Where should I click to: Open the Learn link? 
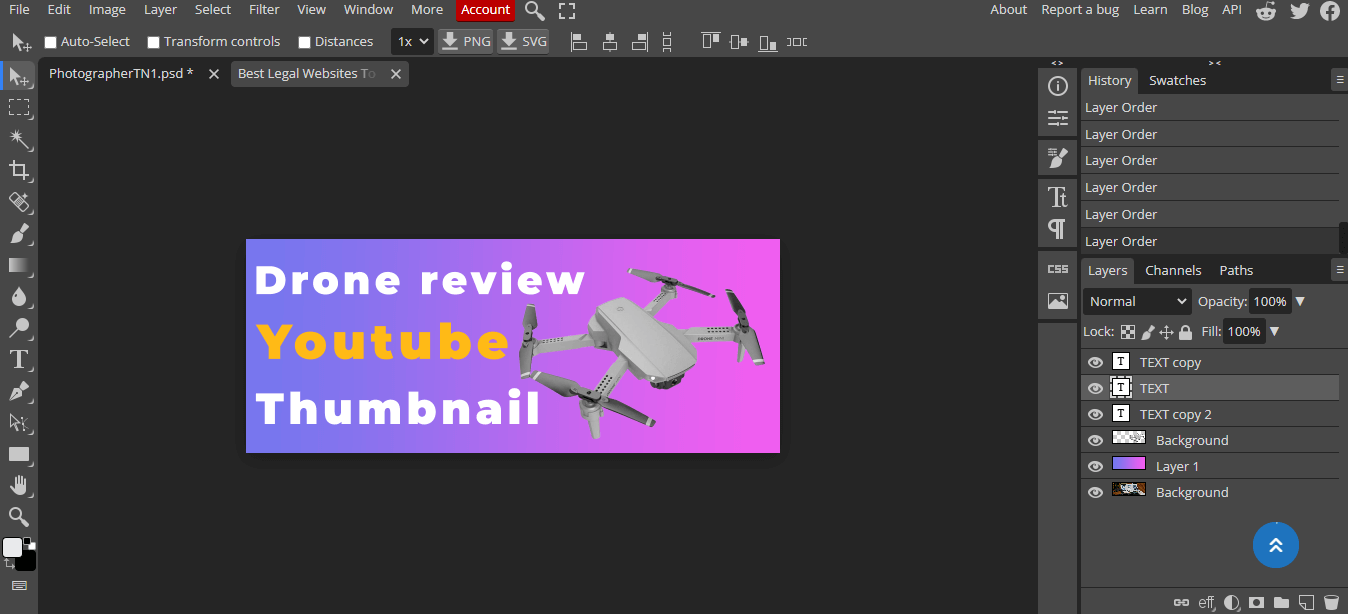tap(1150, 10)
